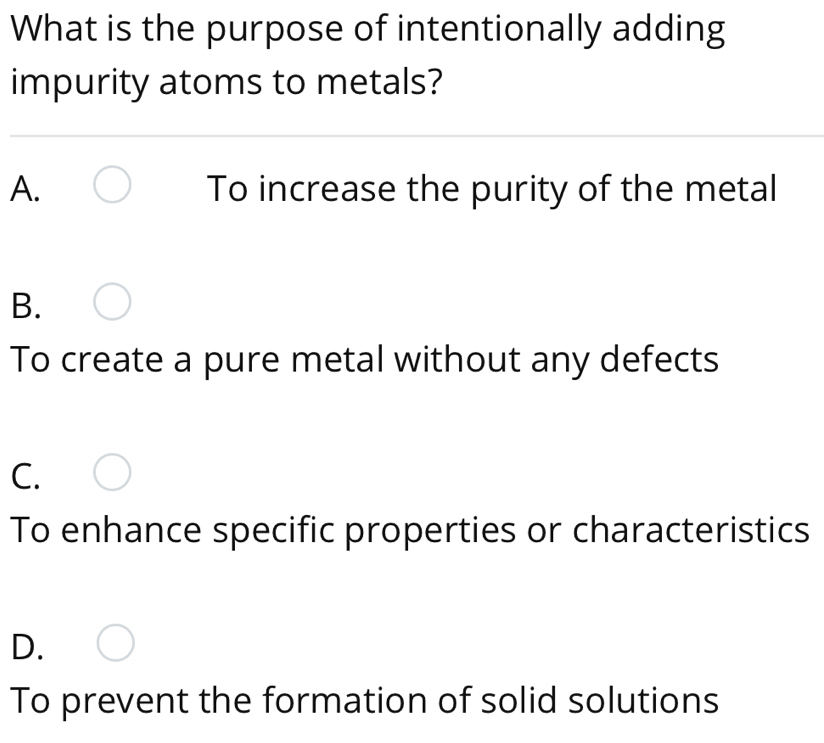
Task: Click 'To enhance specific properties or characteristics' text
Action: pyautogui.click(x=410, y=531)
